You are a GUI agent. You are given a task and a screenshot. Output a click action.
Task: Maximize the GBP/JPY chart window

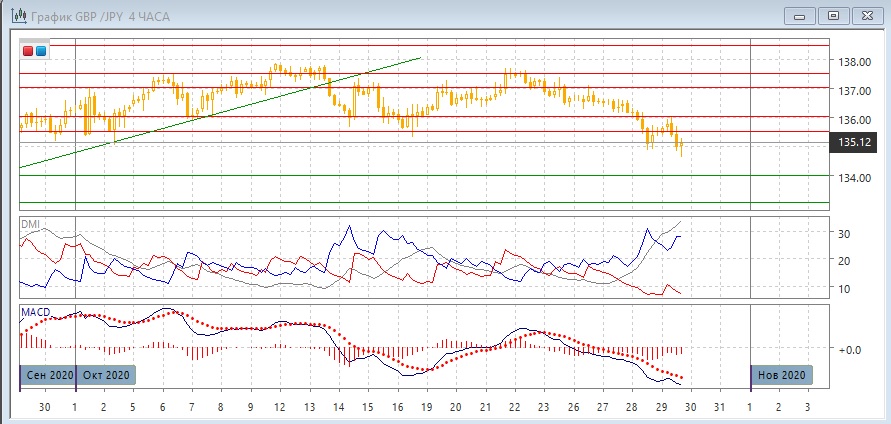coord(833,15)
